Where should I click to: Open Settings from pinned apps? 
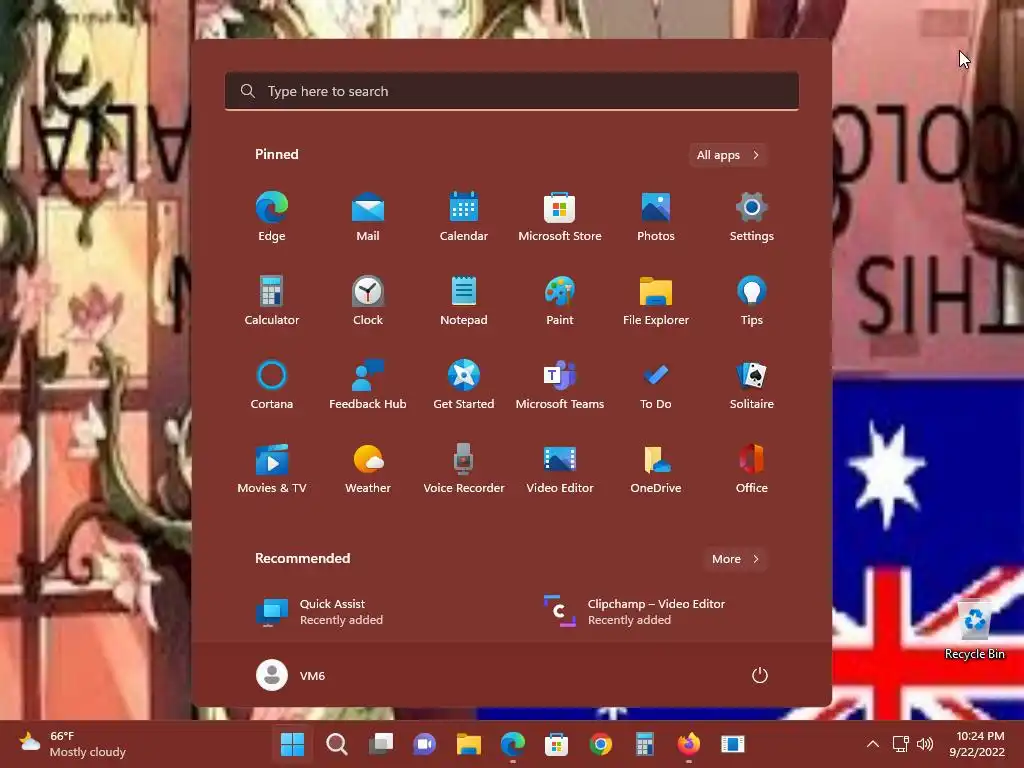tap(752, 217)
